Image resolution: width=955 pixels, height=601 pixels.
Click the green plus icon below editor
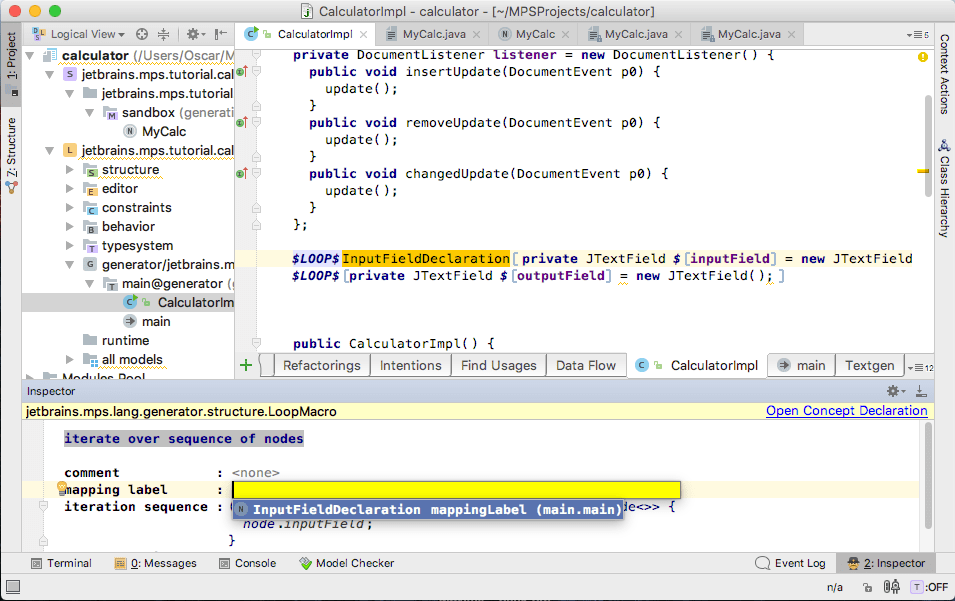click(246, 365)
